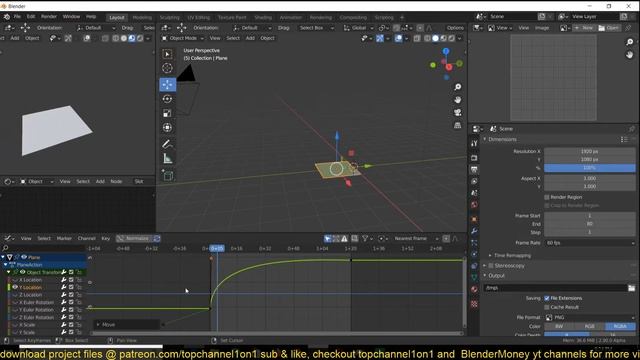This screenshot has height=360, width=640.
Task: Select the Transform tool
Action: pyautogui.click(x=167, y=128)
